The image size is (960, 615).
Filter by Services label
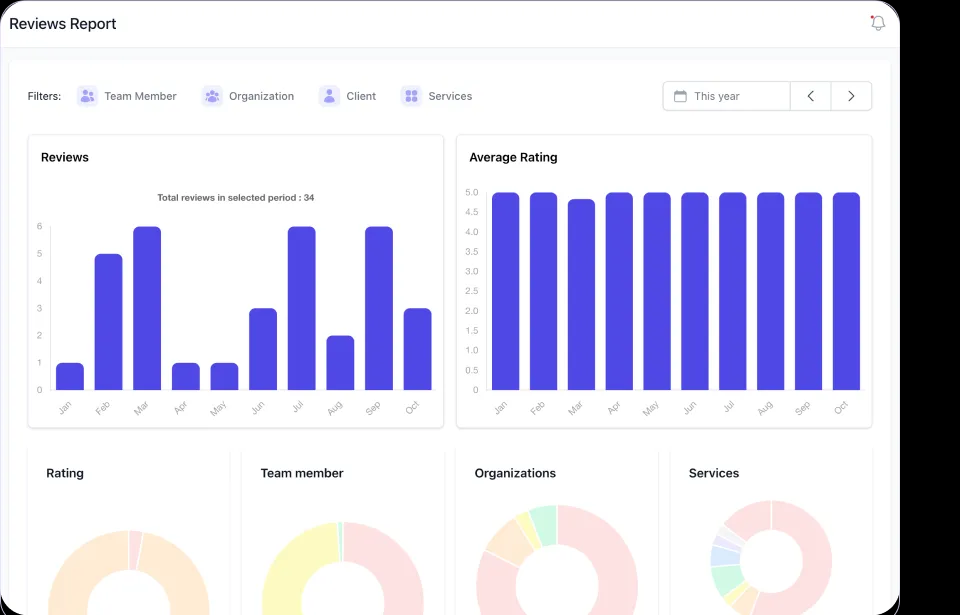click(450, 96)
